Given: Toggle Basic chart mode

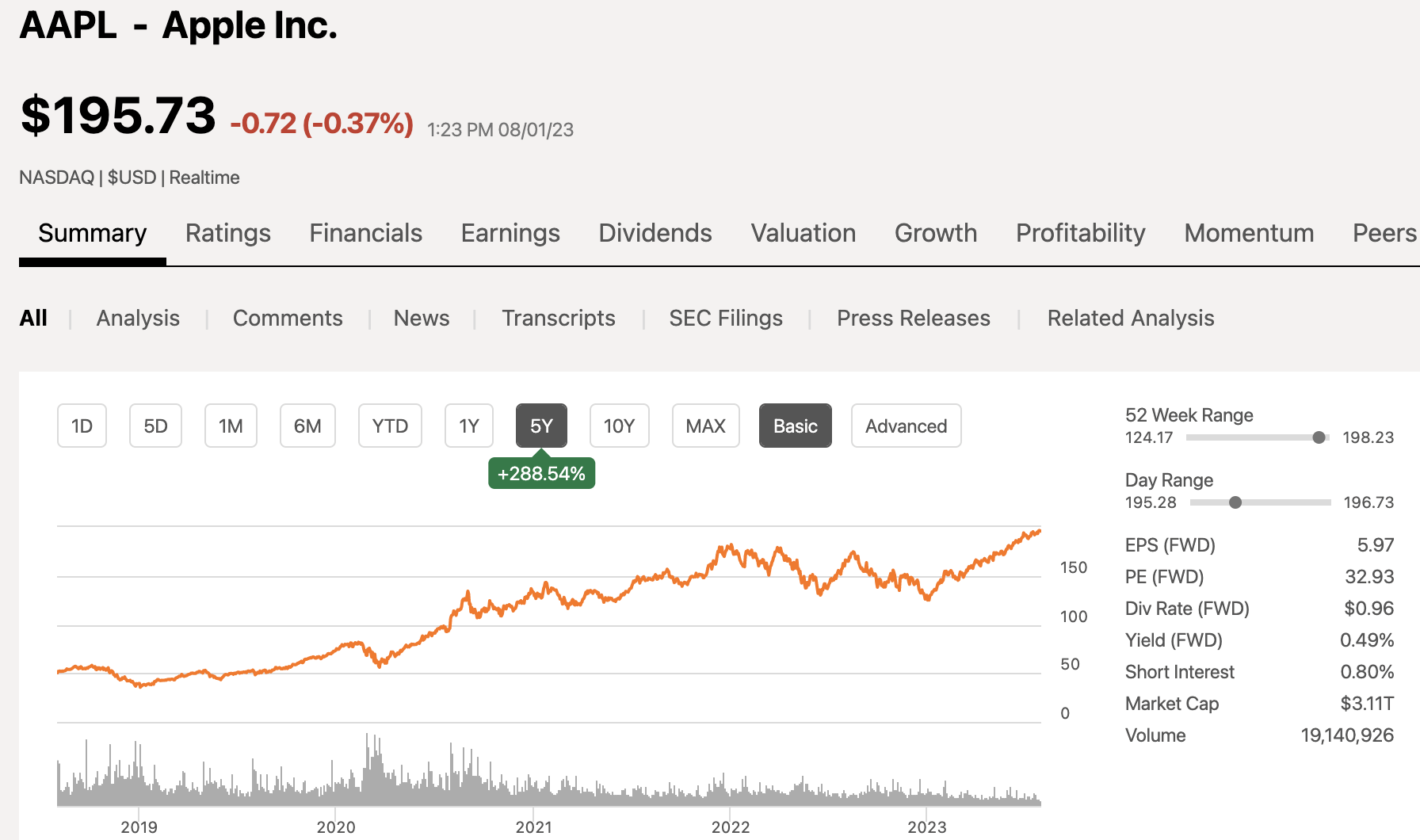Looking at the screenshot, I should click(796, 426).
